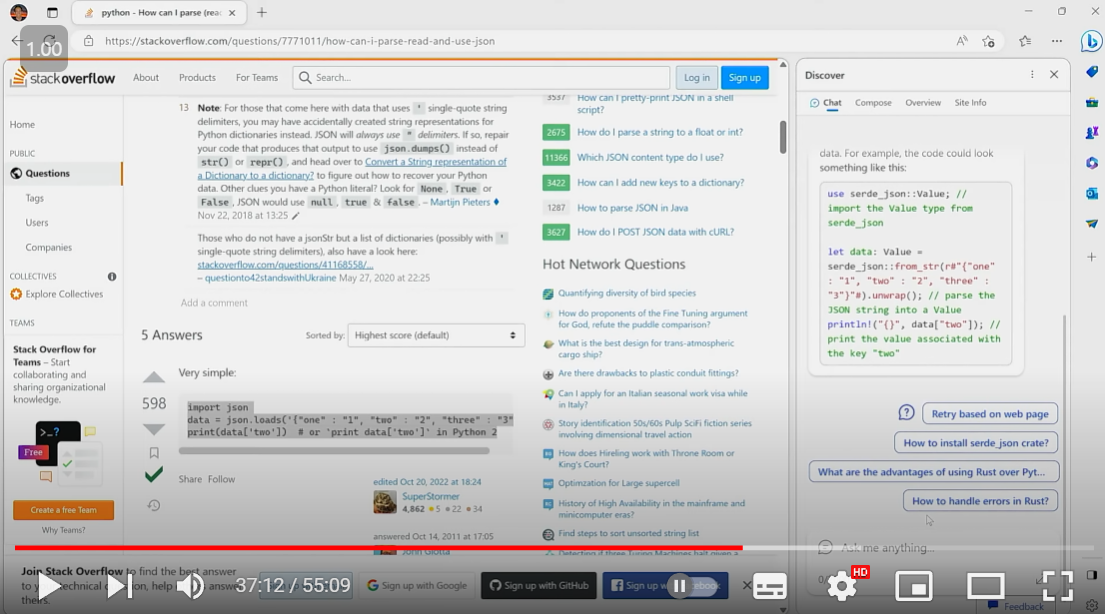
Task: Click the page vertical scrollbar thumb
Action: [783, 137]
